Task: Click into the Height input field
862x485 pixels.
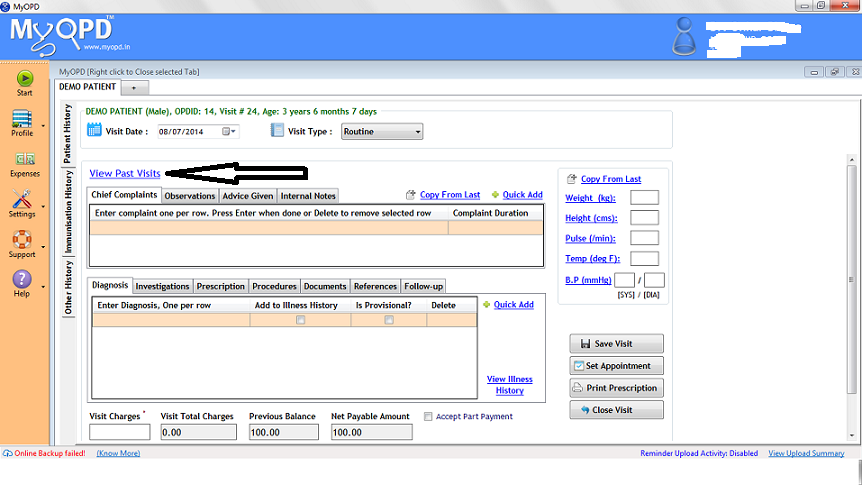Action: click(x=644, y=218)
